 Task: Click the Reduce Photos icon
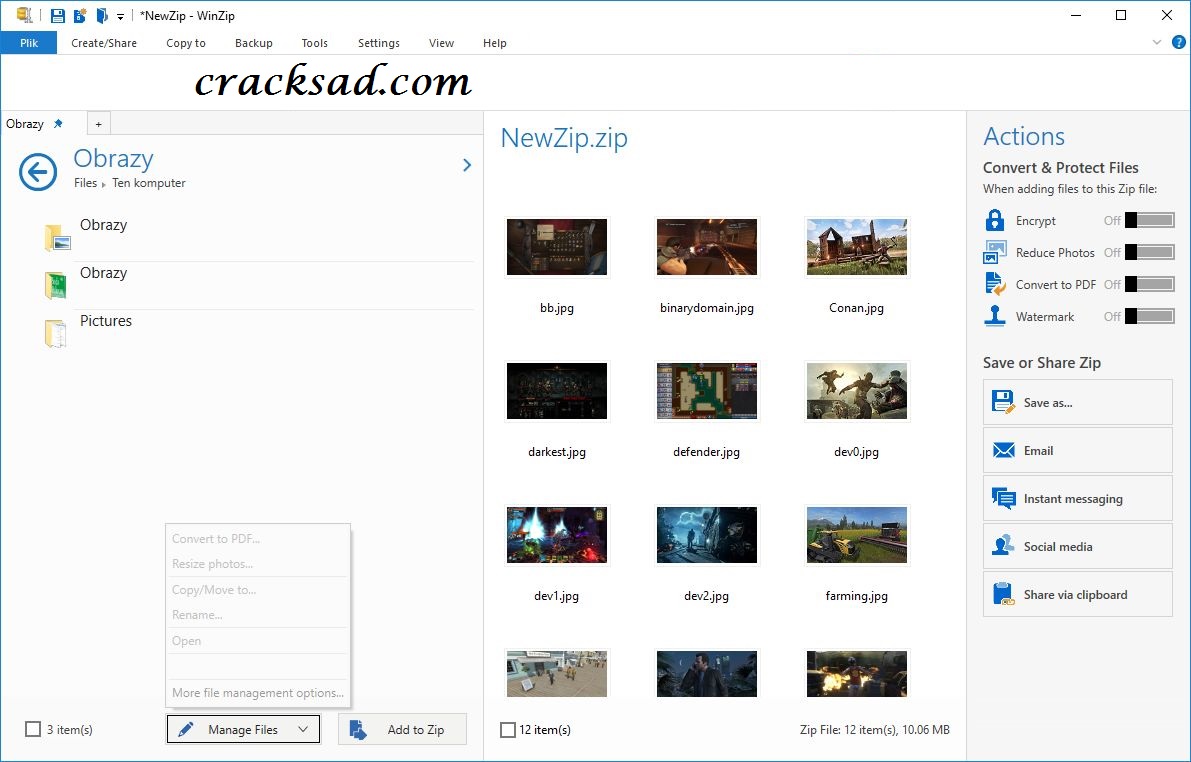tap(994, 252)
